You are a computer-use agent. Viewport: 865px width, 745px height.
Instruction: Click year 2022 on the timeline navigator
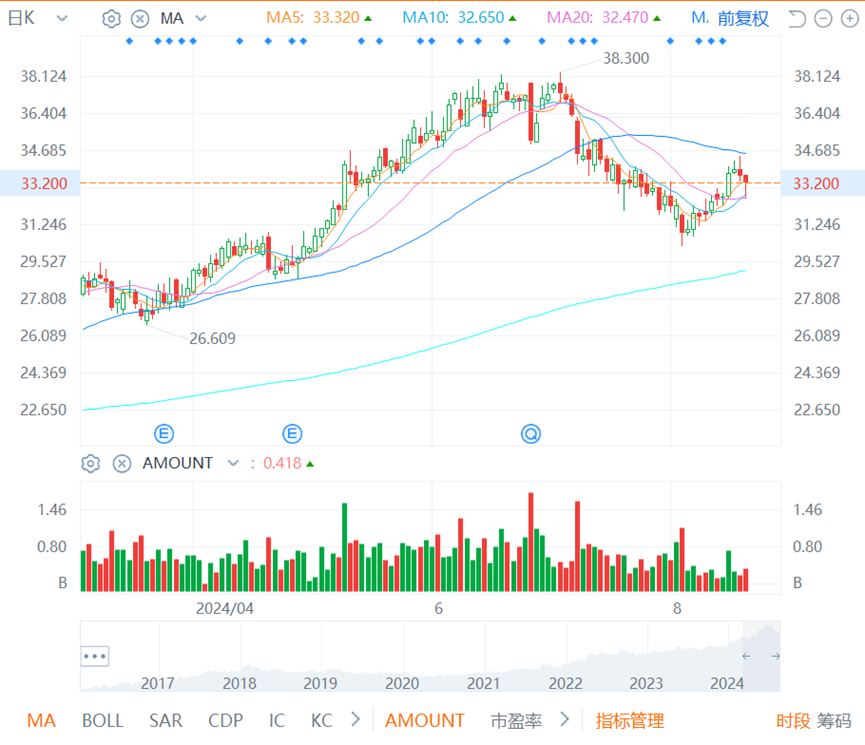[x=565, y=683]
